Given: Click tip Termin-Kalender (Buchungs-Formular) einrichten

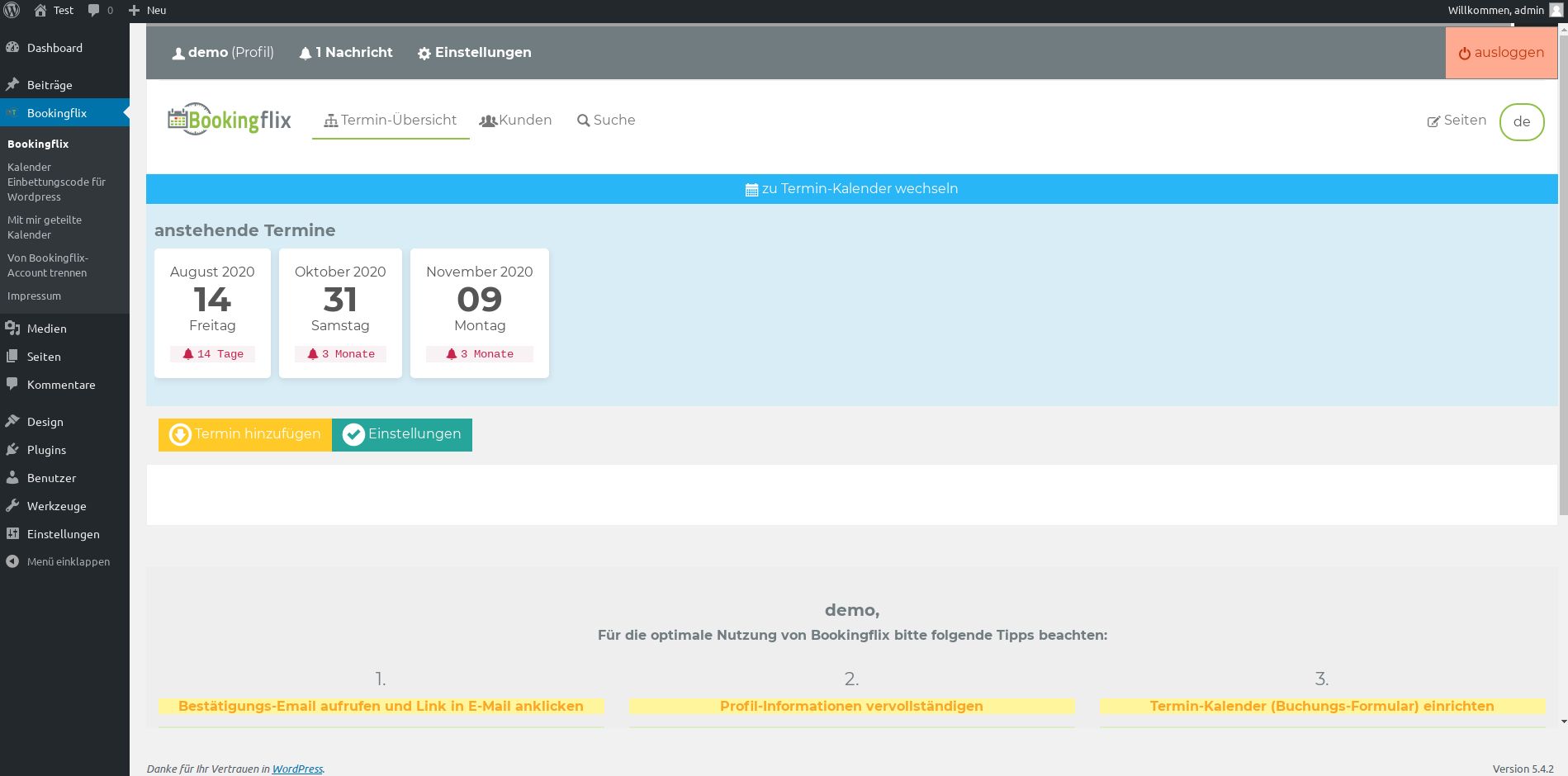Looking at the screenshot, I should point(1322,706).
